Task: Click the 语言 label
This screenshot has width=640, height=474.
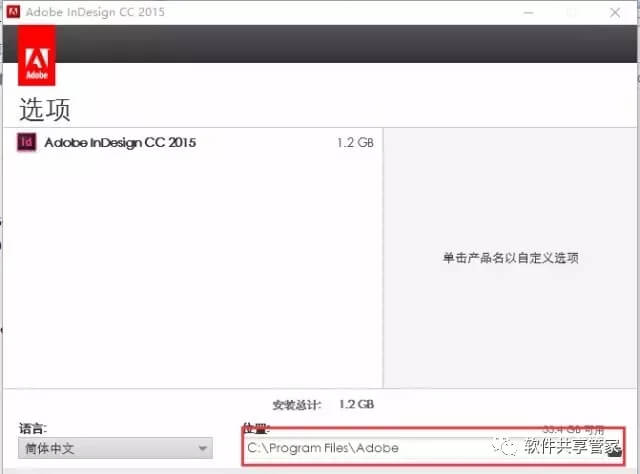Action: tap(33, 428)
